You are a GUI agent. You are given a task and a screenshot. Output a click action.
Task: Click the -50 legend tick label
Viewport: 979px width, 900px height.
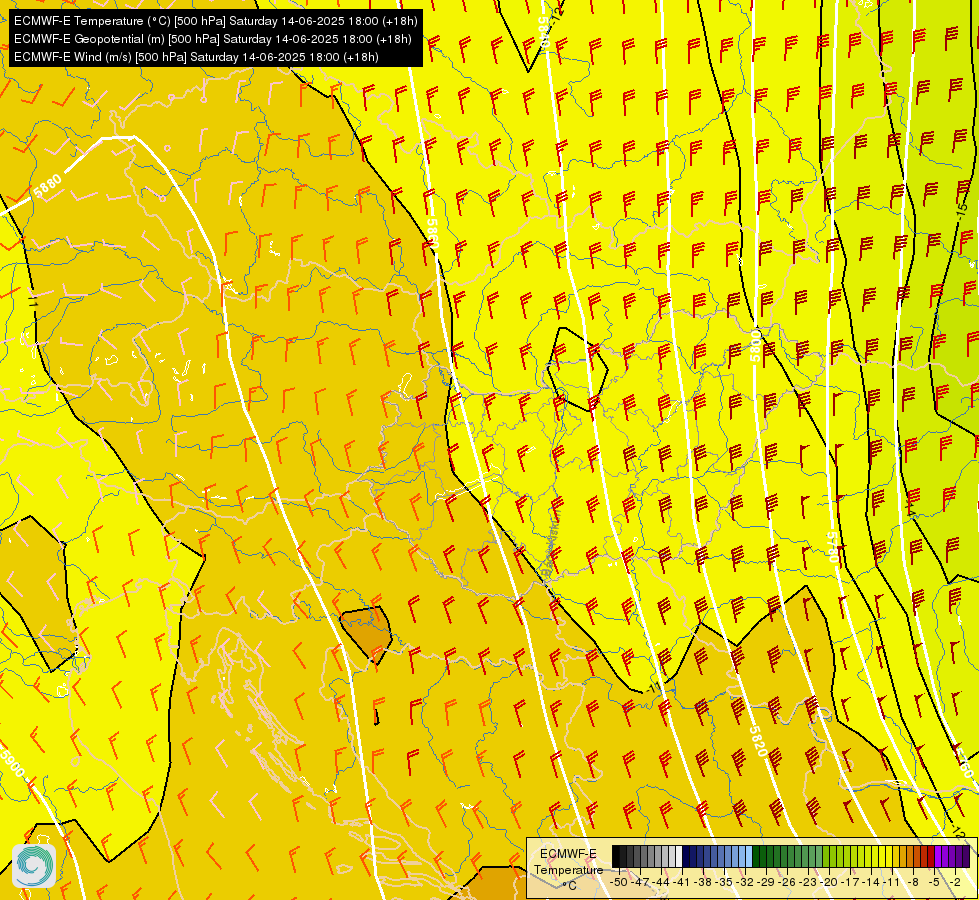[619, 882]
